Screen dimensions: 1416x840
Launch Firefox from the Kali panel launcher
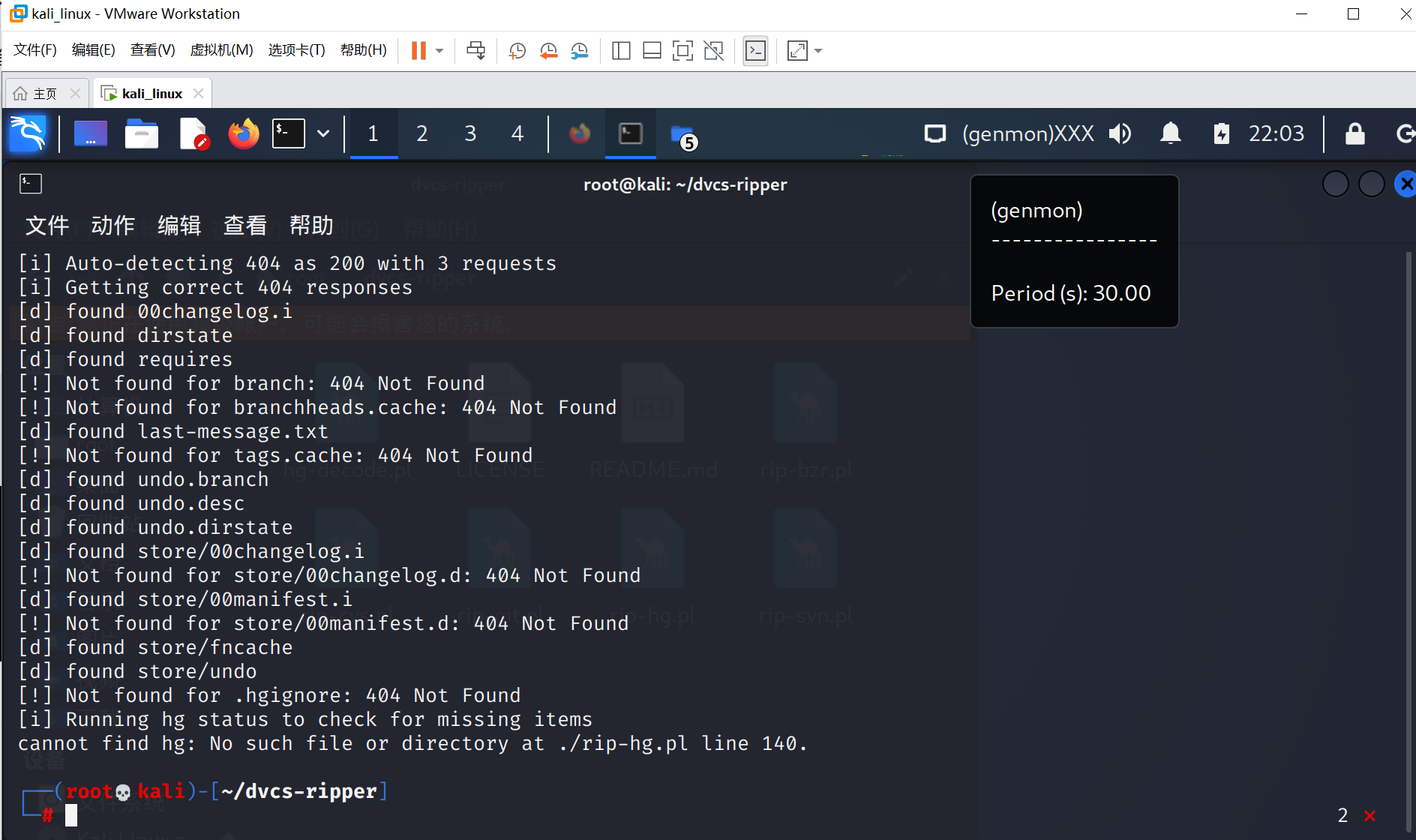243,134
